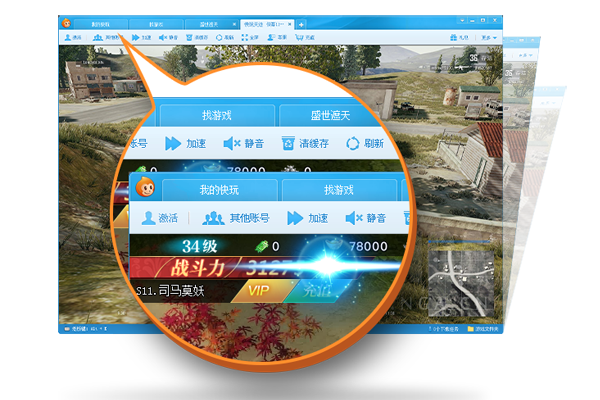600x400 pixels.
Task: Click the enlarged 清缓存 trash icon in the magnifier
Action: 288,143
